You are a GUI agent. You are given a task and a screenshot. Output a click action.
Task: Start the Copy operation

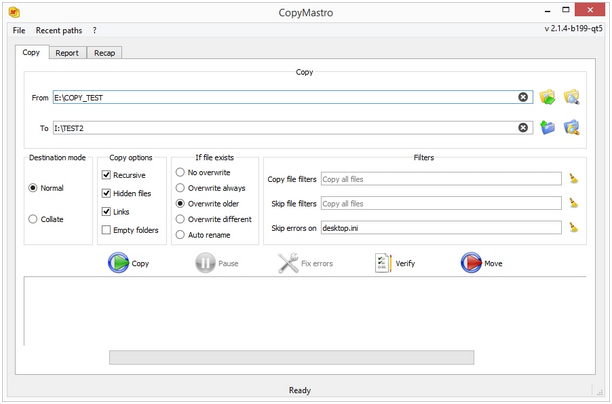[129, 263]
